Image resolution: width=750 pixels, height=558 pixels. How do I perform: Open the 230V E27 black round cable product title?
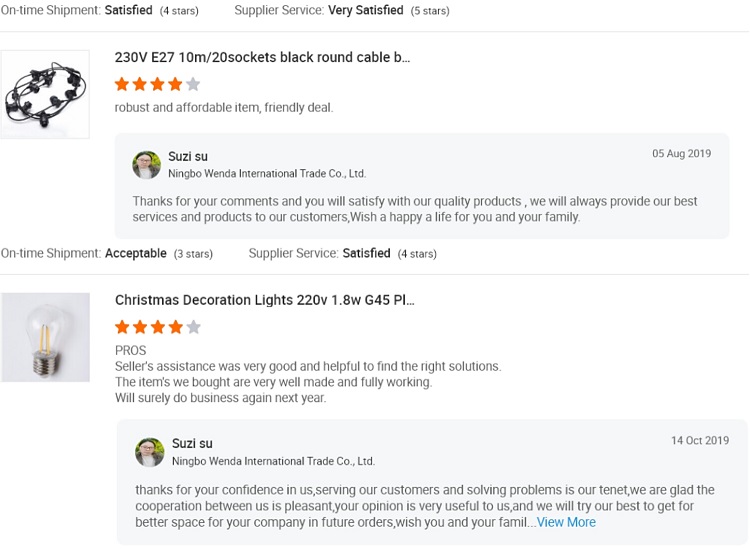262,57
